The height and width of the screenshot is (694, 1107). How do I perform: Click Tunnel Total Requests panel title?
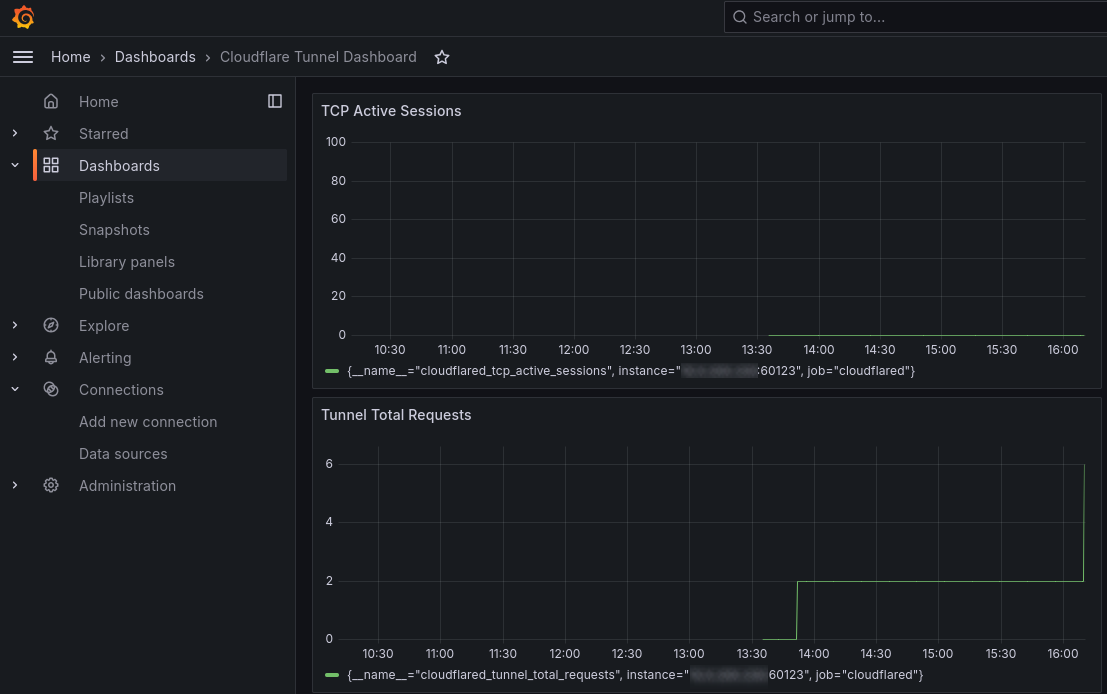point(396,415)
